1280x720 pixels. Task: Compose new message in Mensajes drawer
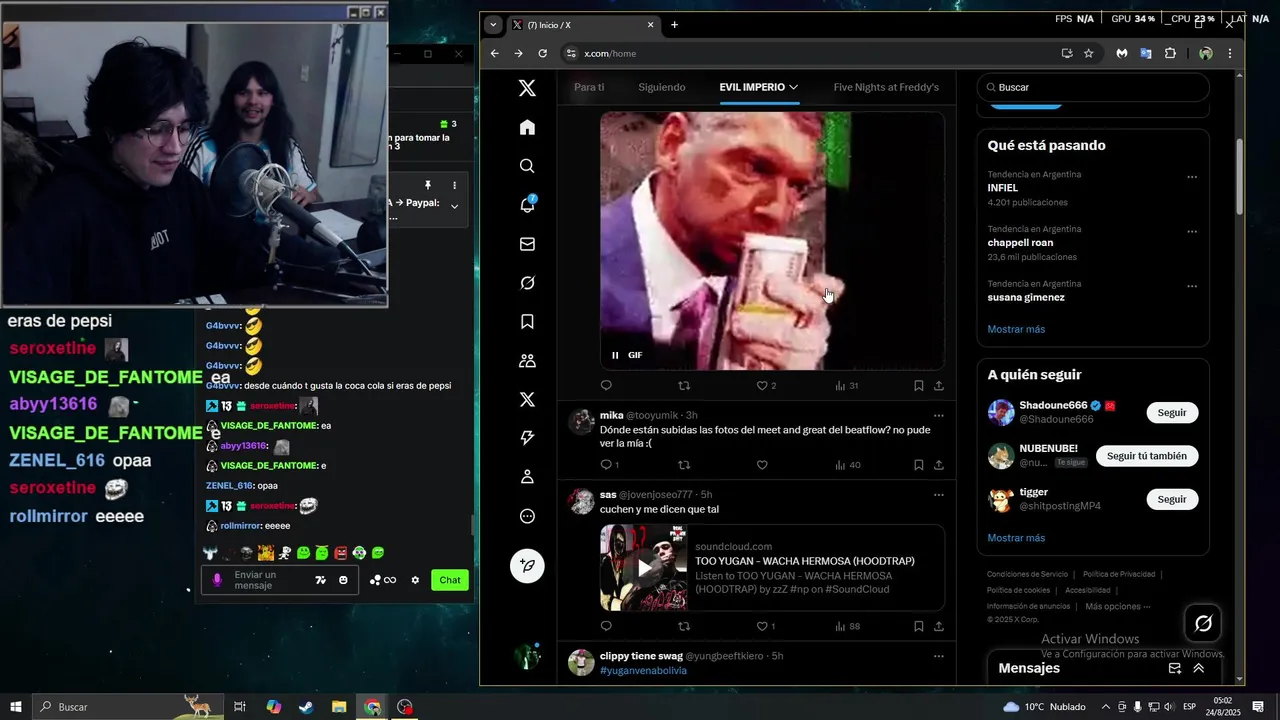pos(1175,668)
